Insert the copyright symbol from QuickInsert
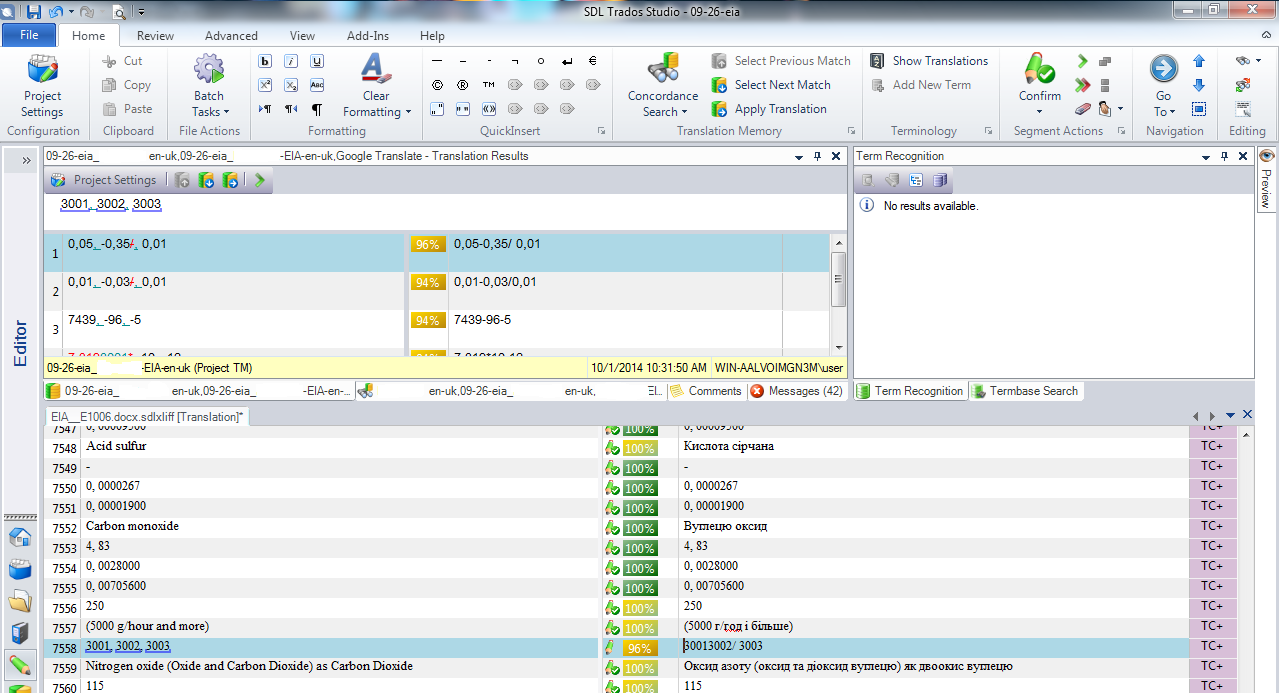 click(437, 85)
